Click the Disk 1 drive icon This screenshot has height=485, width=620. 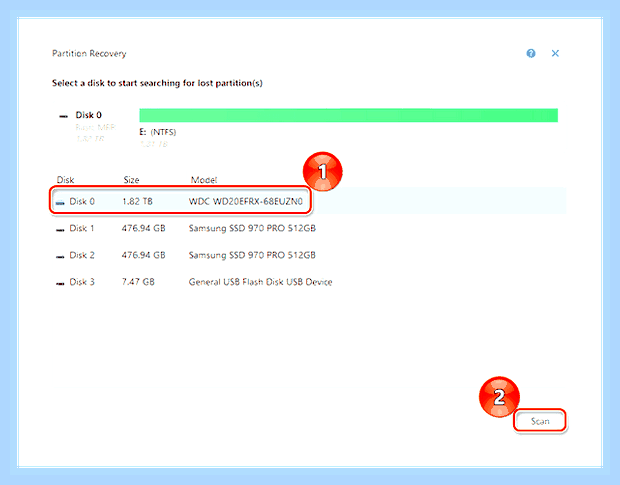coord(60,230)
